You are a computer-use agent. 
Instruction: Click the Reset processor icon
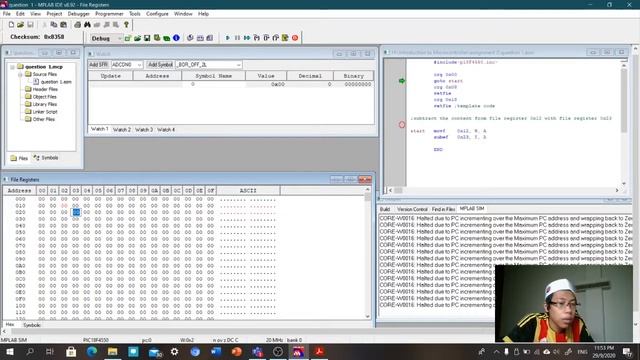(x=285, y=38)
